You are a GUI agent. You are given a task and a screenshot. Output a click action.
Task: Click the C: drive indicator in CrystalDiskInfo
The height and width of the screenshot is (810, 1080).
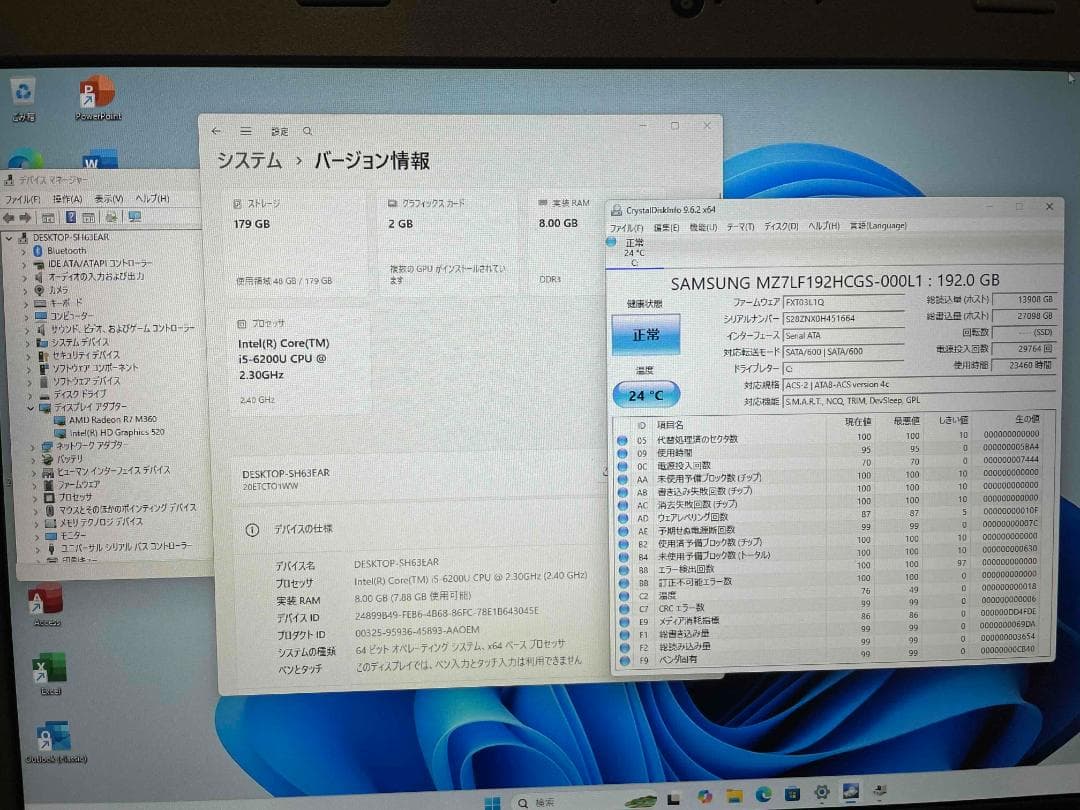[633, 250]
